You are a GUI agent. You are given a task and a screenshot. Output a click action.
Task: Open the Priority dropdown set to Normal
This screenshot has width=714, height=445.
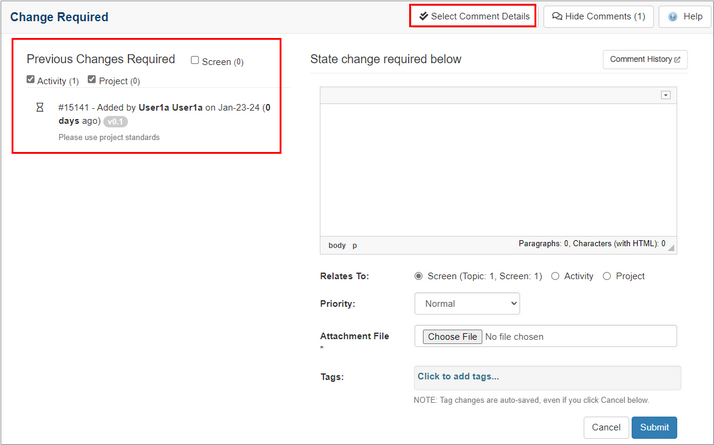click(466, 303)
